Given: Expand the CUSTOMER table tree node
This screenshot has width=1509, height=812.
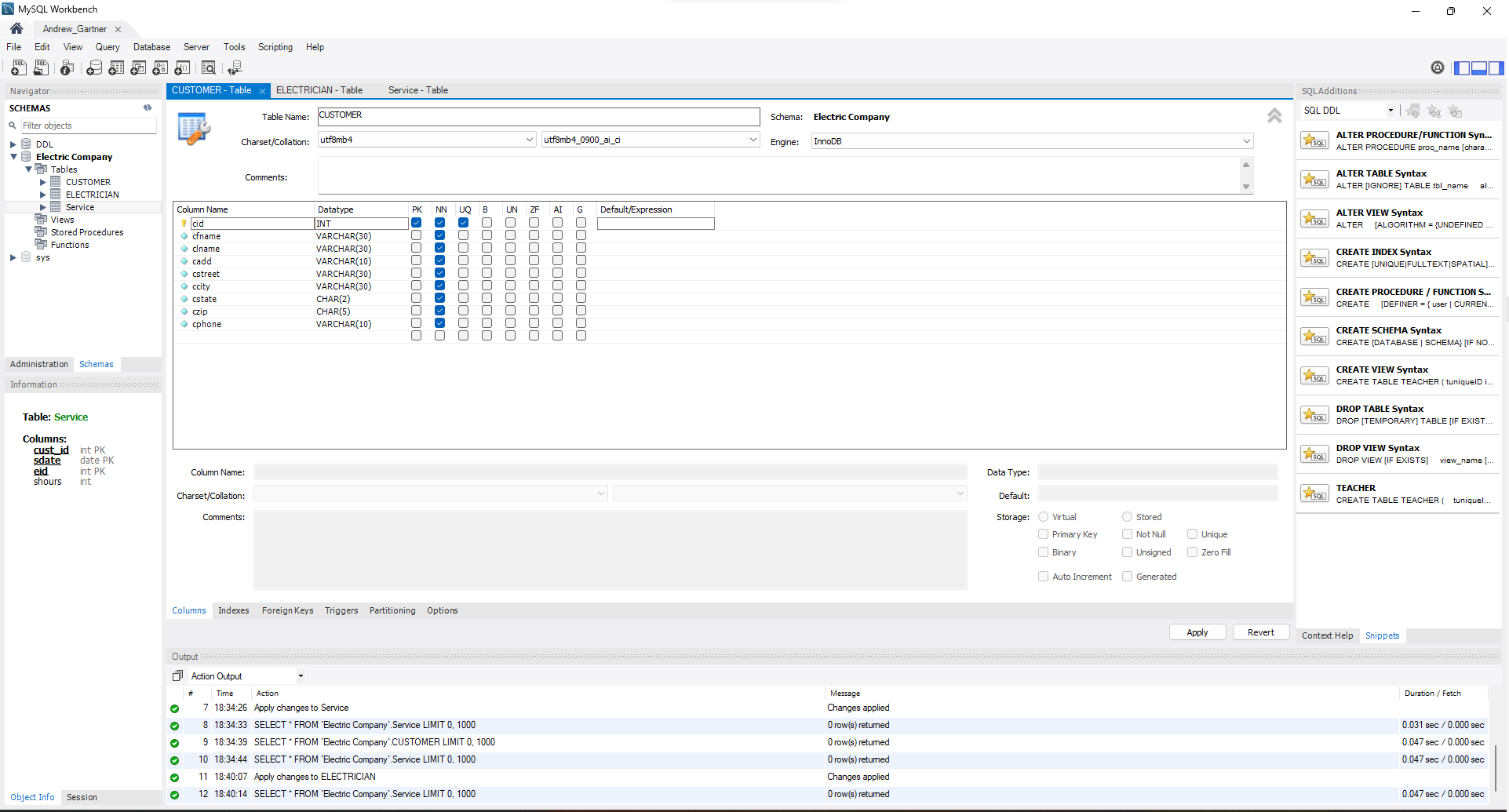Looking at the screenshot, I should pos(43,182).
